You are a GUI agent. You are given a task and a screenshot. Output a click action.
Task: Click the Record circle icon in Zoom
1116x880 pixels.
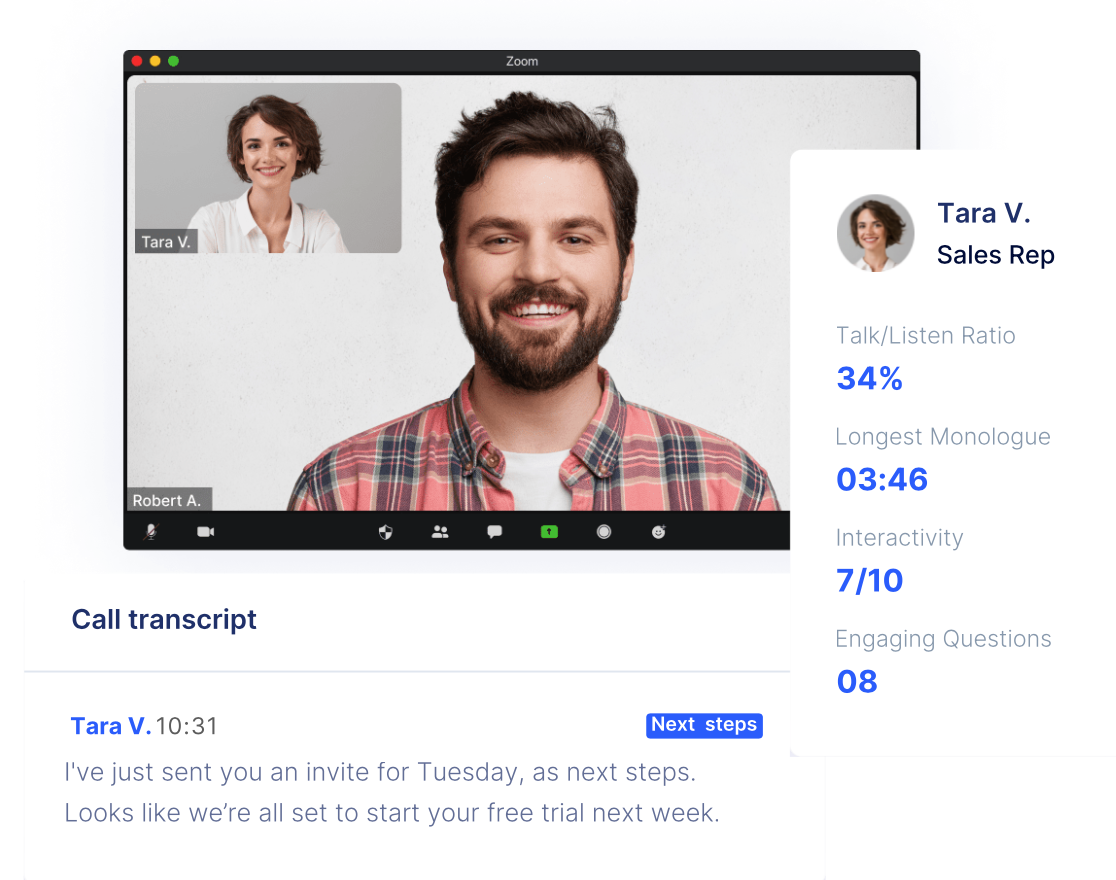click(604, 532)
